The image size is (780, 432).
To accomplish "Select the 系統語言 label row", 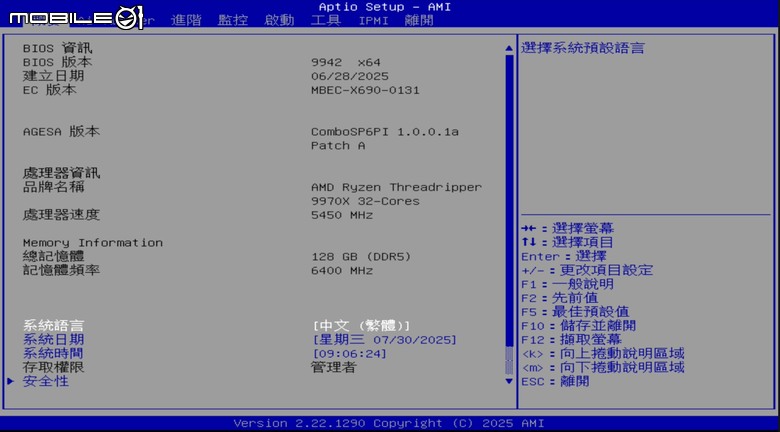I will click(x=53, y=326).
